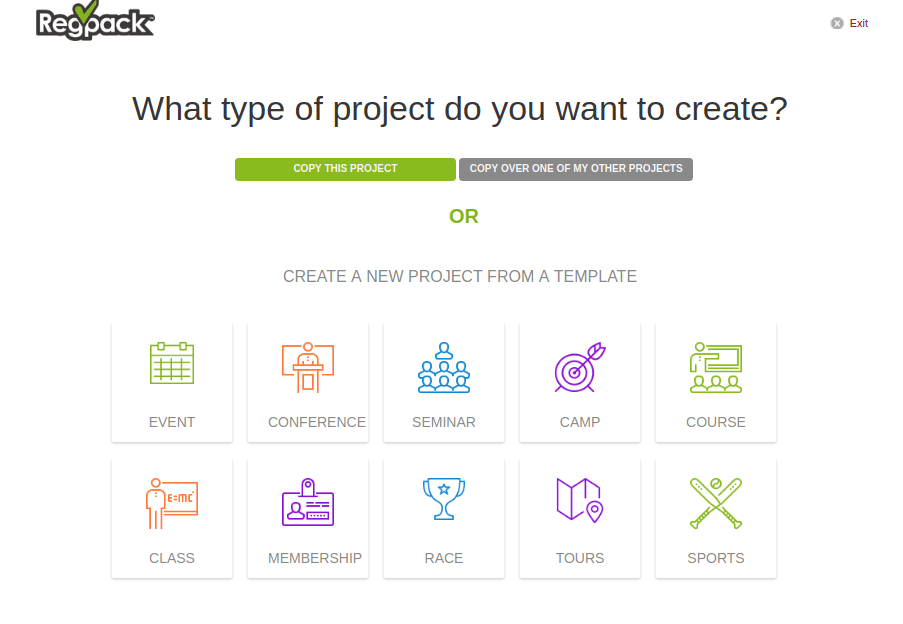This screenshot has height=624, width=903.
Task: Open the Regpack logo
Action: click(x=95, y=22)
